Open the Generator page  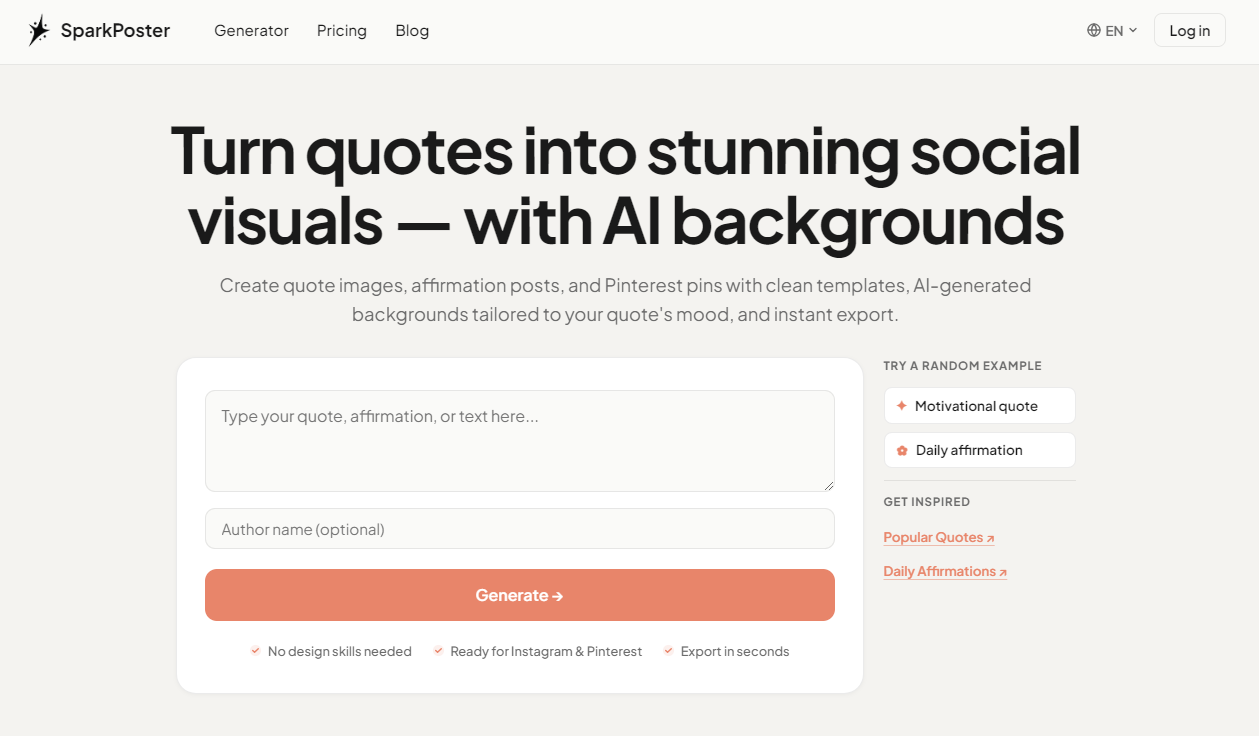pyautogui.click(x=251, y=30)
